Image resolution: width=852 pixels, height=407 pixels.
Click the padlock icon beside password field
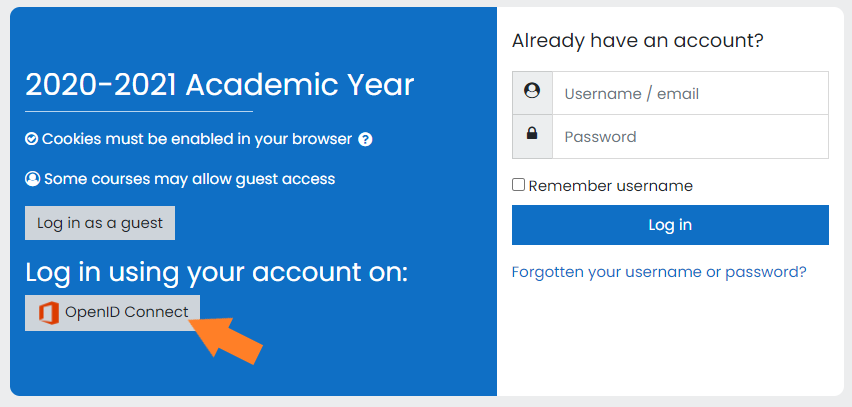(x=532, y=133)
